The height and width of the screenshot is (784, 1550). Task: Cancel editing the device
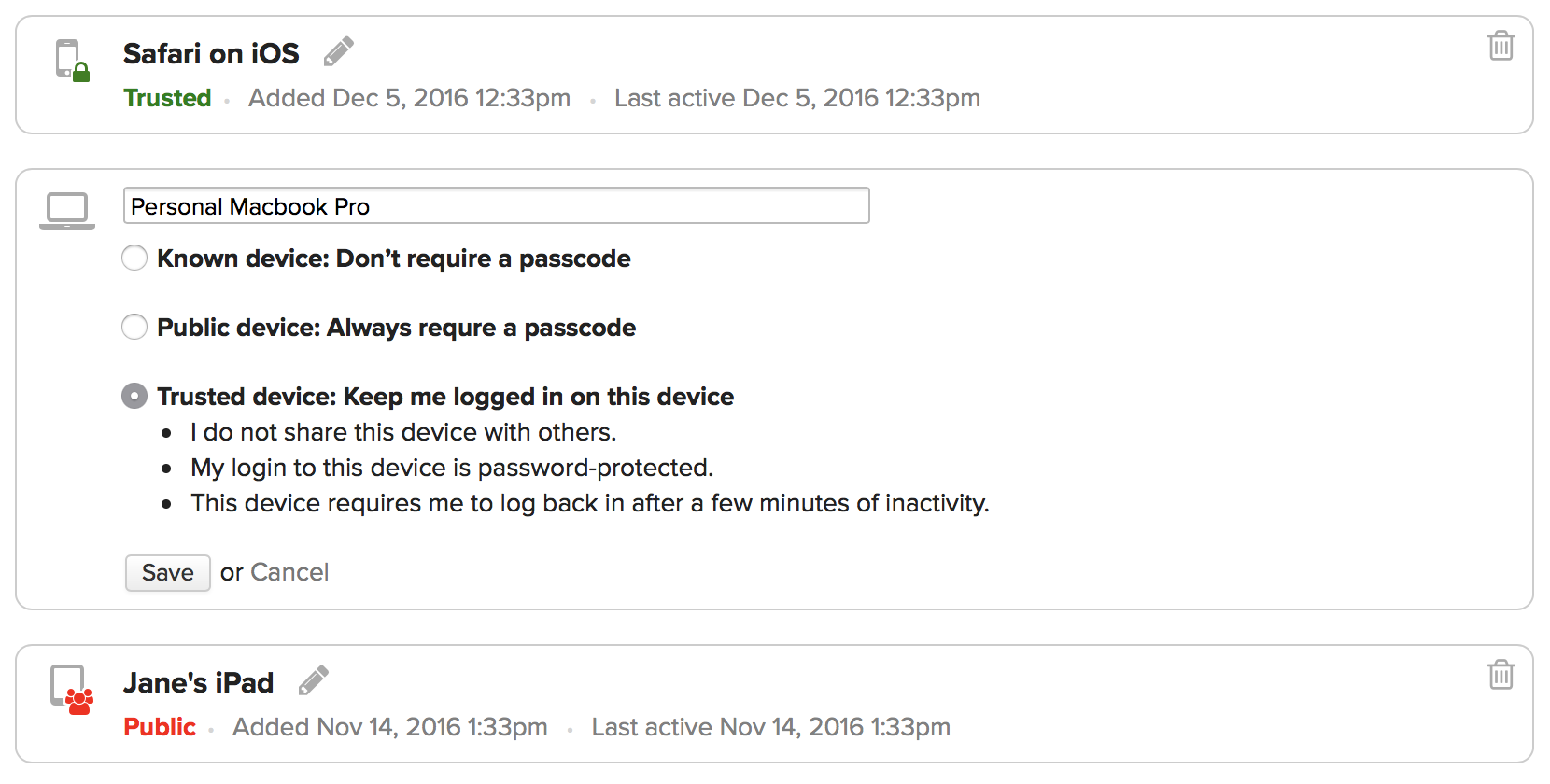click(289, 572)
